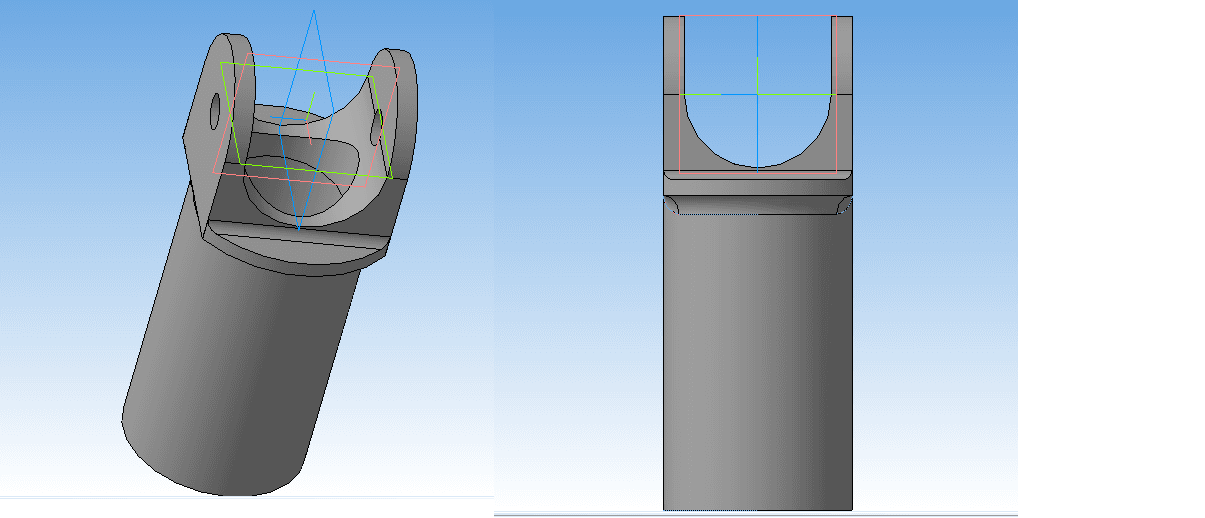Click the blank white area right of viewports

[1110, 260]
